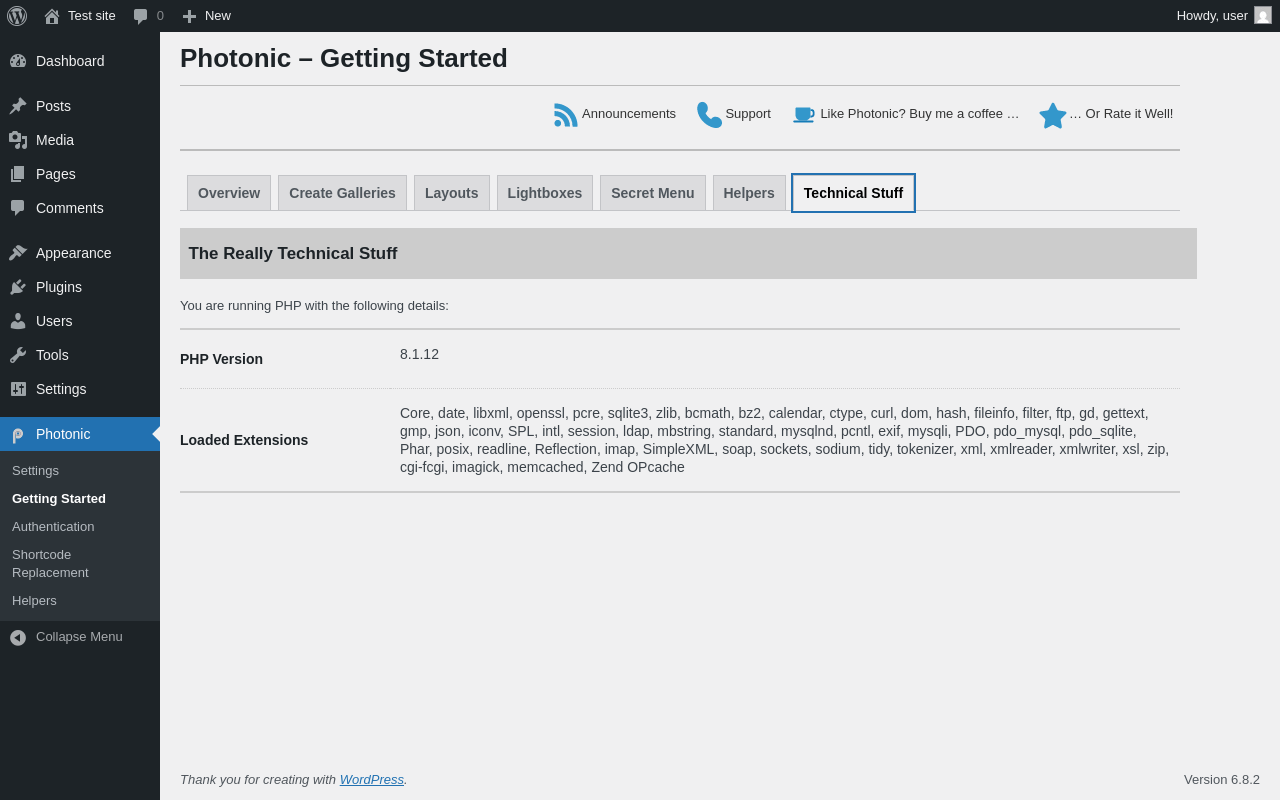Click the Announcements RSS feed icon
This screenshot has width=1280, height=800.
coord(566,115)
